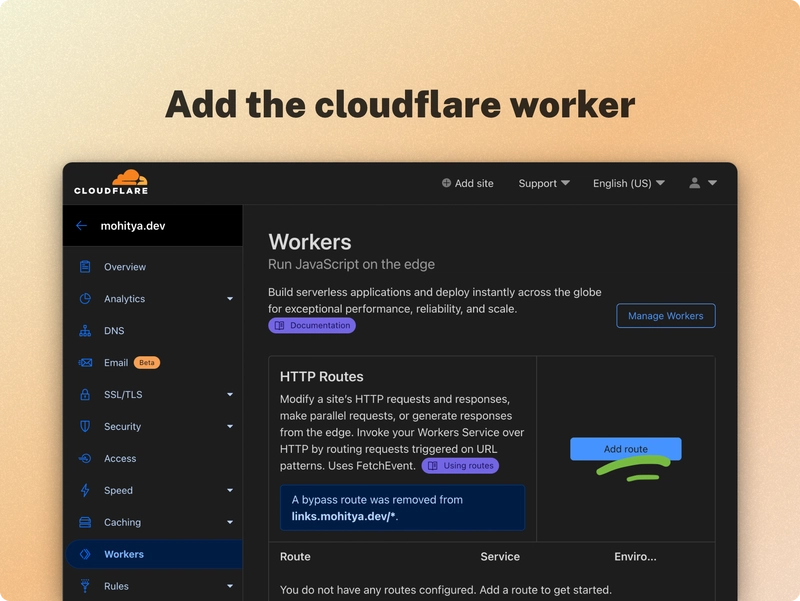Click the Workers diamond icon
800x601 pixels.
tap(85, 554)
